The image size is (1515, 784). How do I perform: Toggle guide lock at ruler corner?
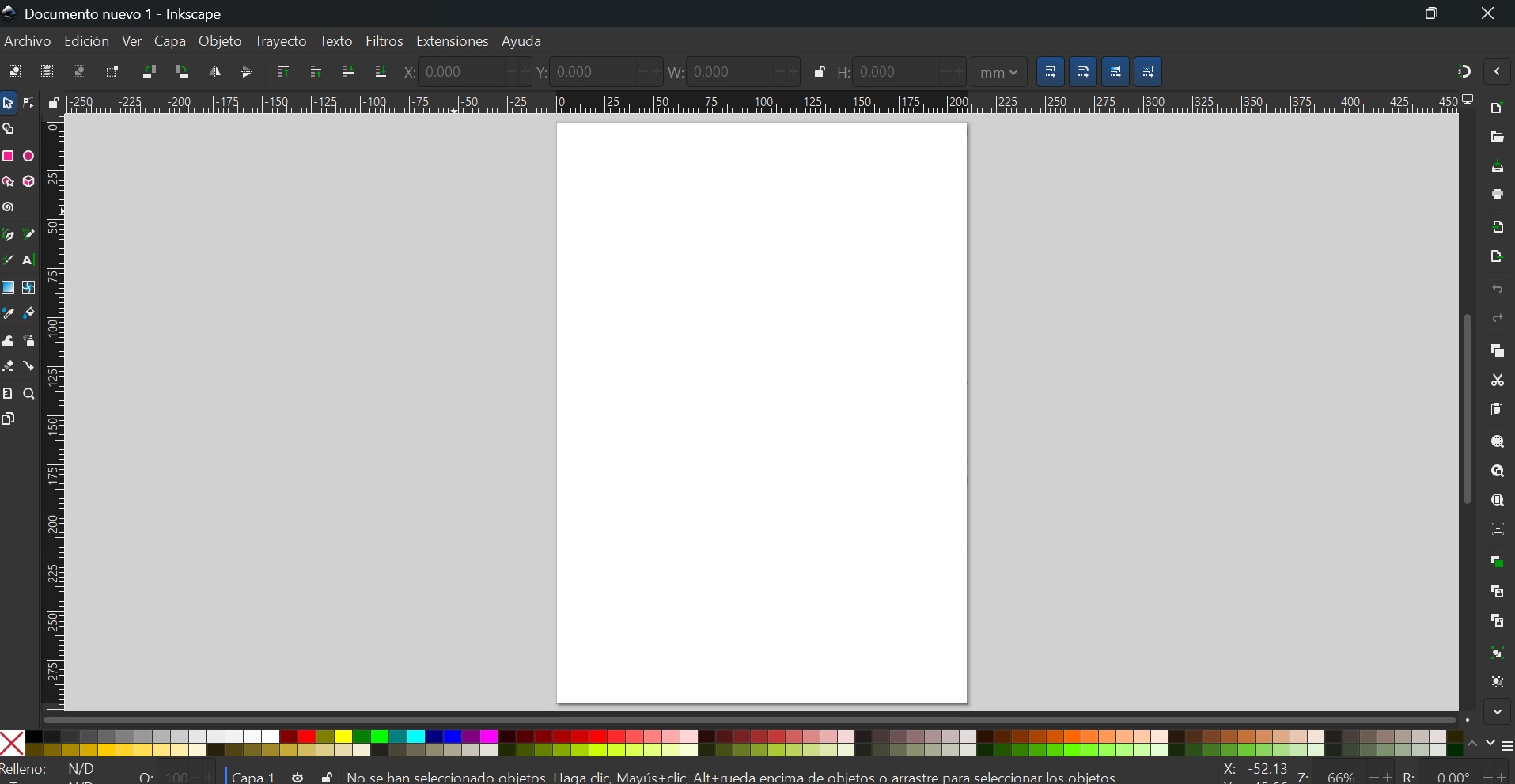click(x=54, y=103)
